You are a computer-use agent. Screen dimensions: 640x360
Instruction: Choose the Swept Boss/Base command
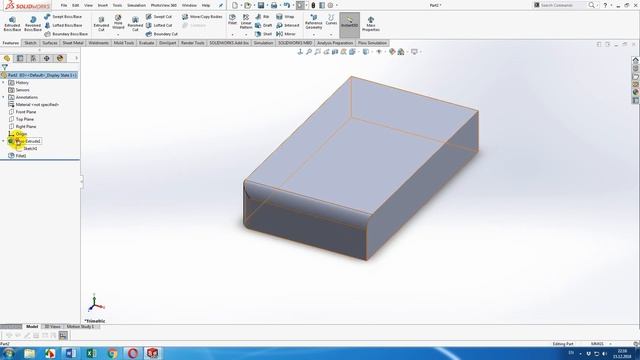point(63,17)
